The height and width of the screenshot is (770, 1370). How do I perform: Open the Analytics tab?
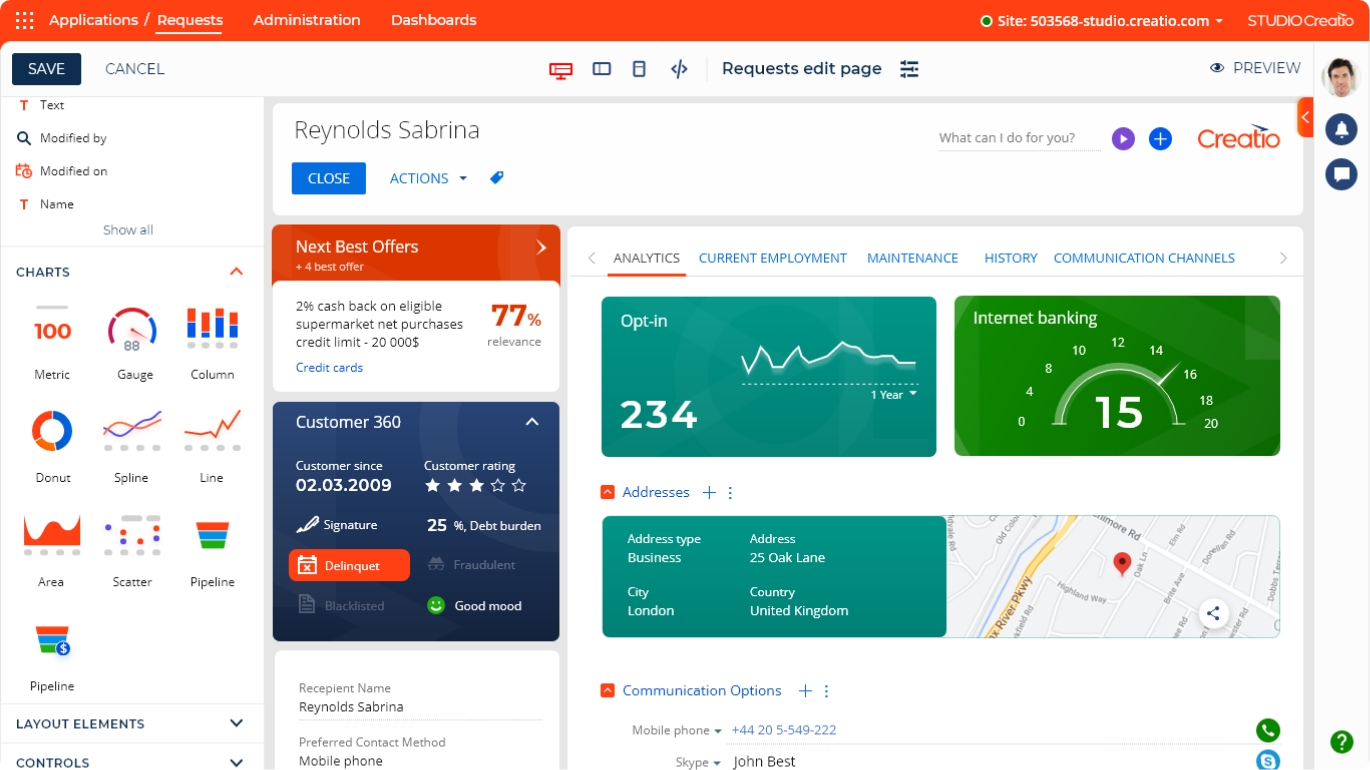coord(646,258)
